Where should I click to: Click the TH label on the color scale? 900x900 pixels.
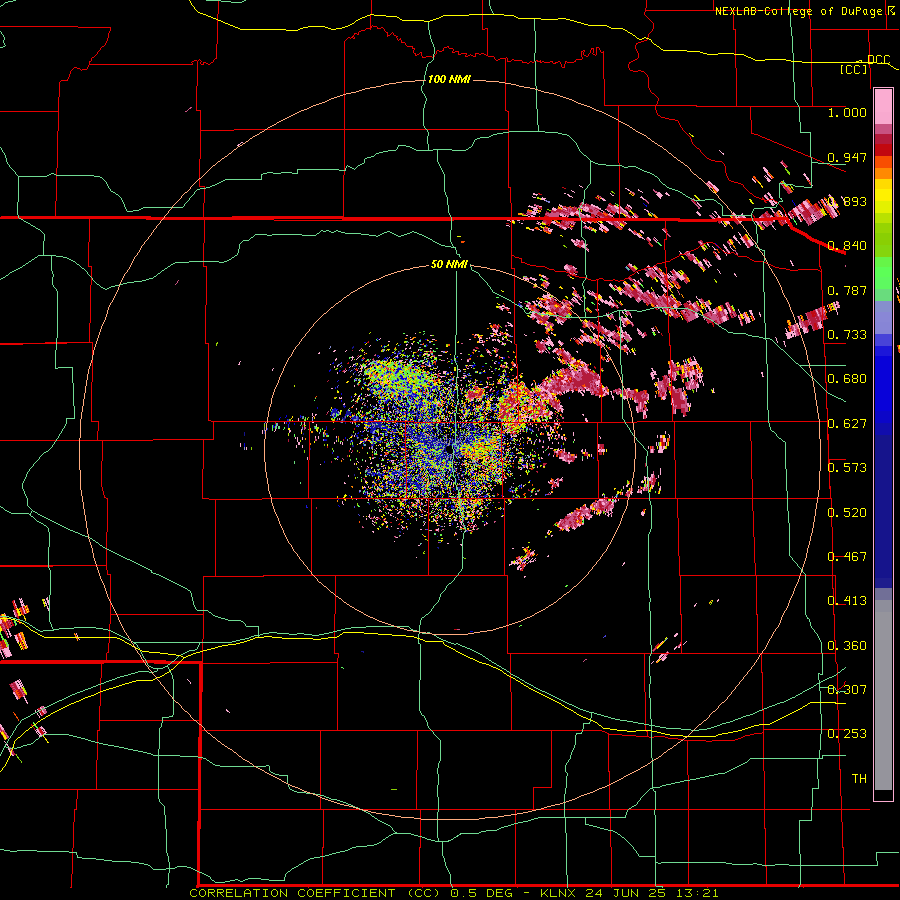(x=859, y=779)
